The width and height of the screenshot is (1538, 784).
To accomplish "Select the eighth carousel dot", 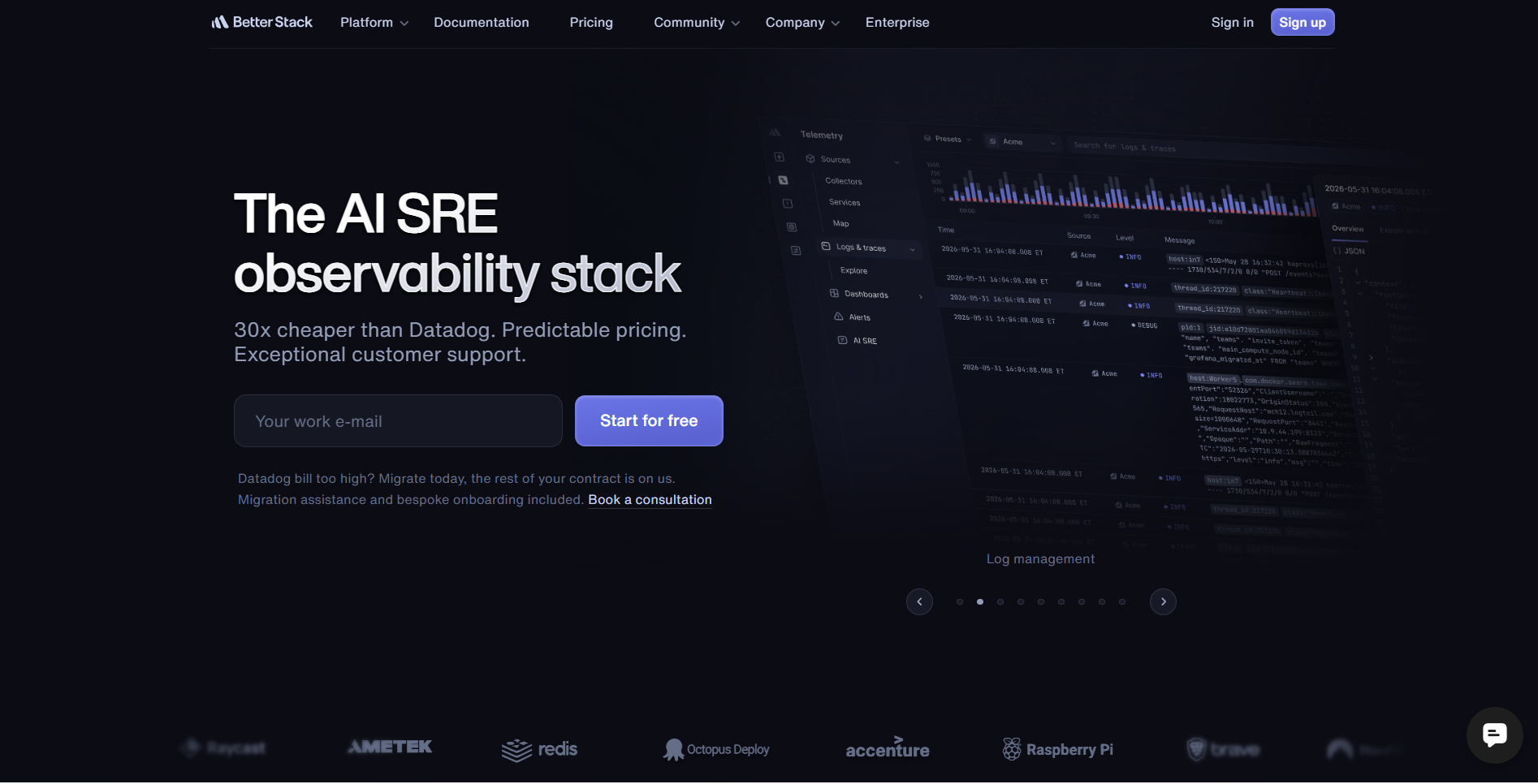I will pos(1102,602).
